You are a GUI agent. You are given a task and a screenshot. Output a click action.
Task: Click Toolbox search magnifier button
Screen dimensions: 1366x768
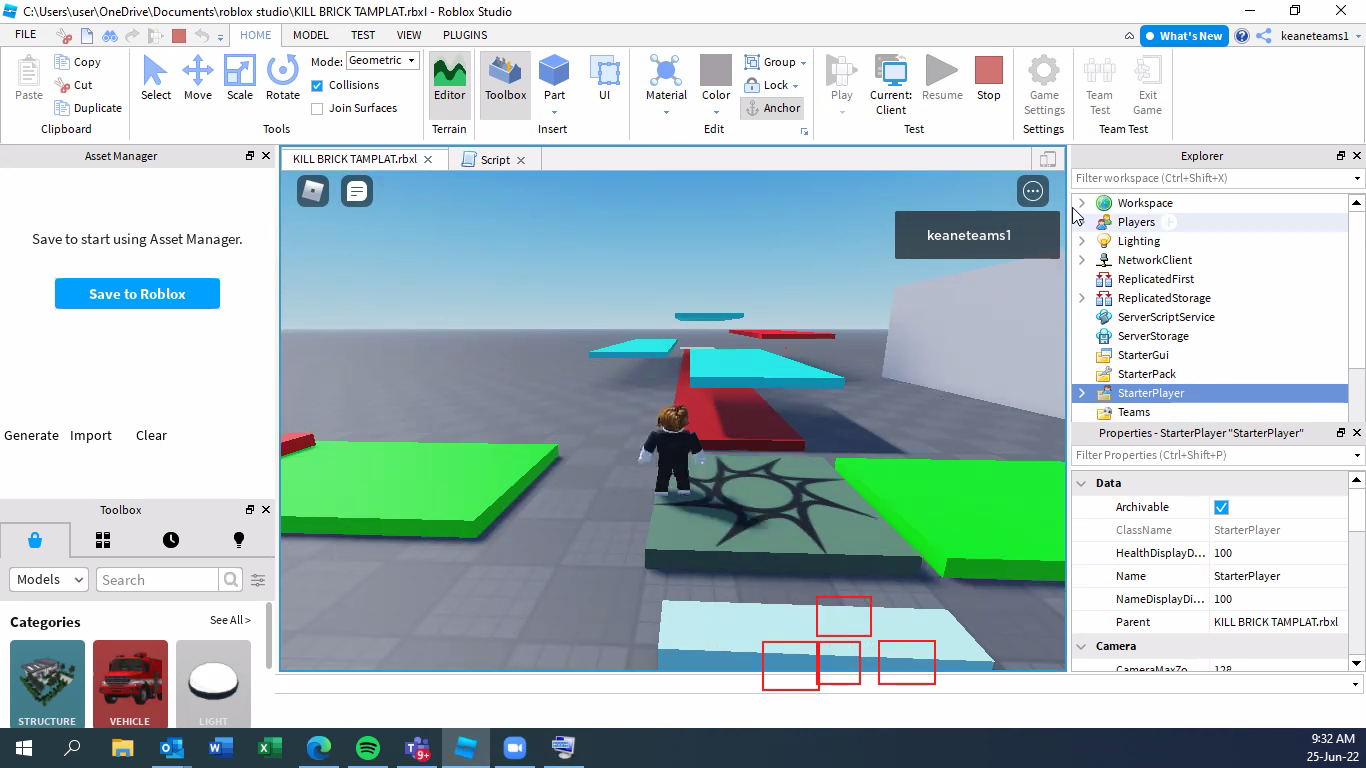tap(231, 579)
